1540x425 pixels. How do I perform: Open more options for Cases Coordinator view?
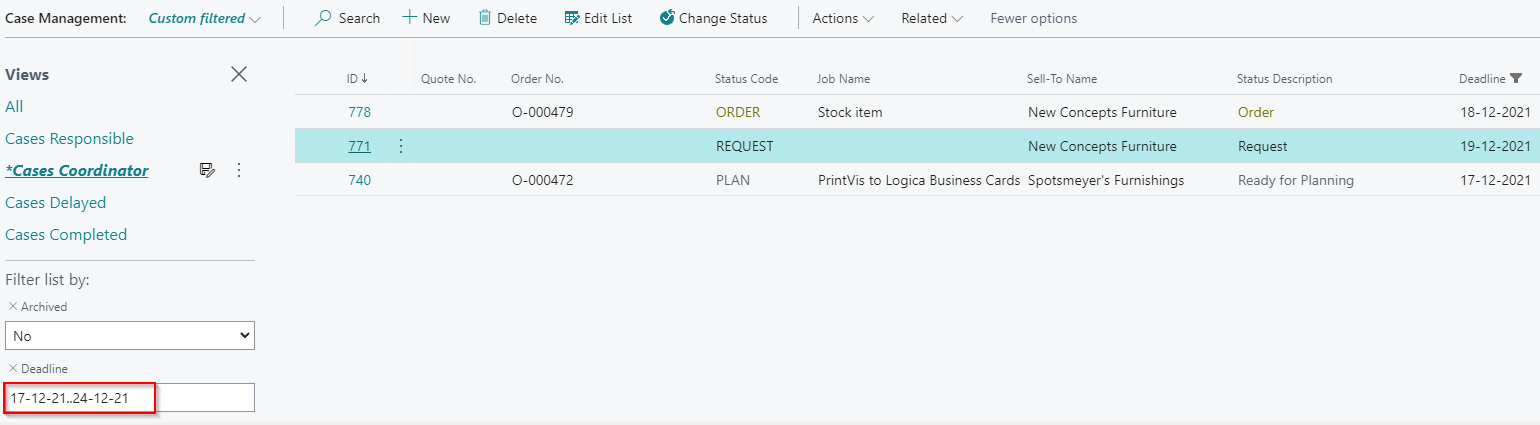tap(239, 170)
